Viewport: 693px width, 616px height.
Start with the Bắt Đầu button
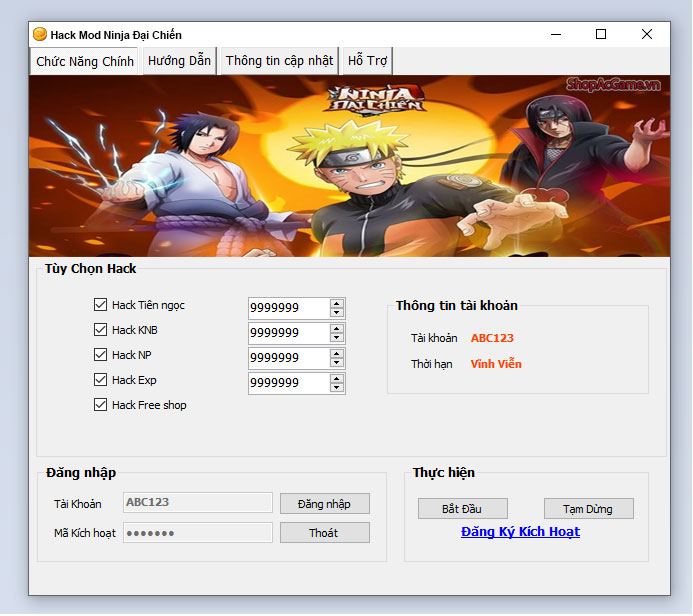[463, 509]
